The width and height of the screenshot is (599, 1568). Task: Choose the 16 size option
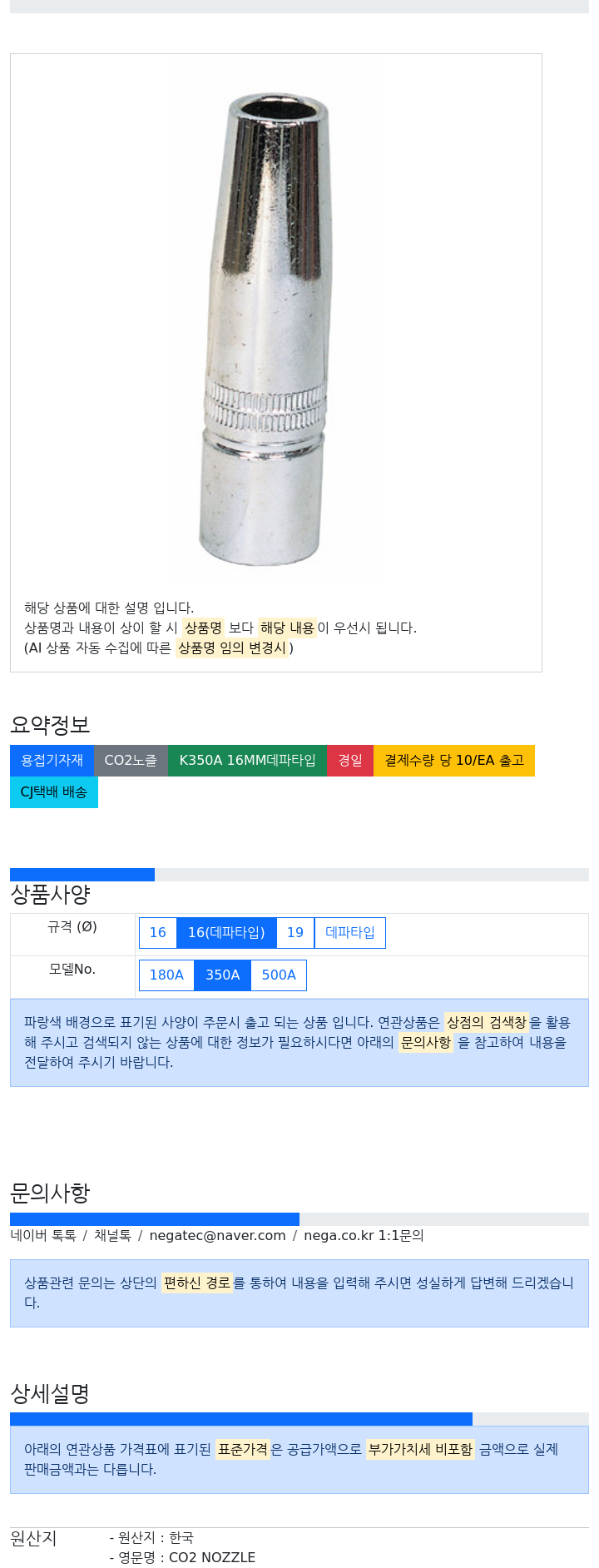(x=158, y=933)
